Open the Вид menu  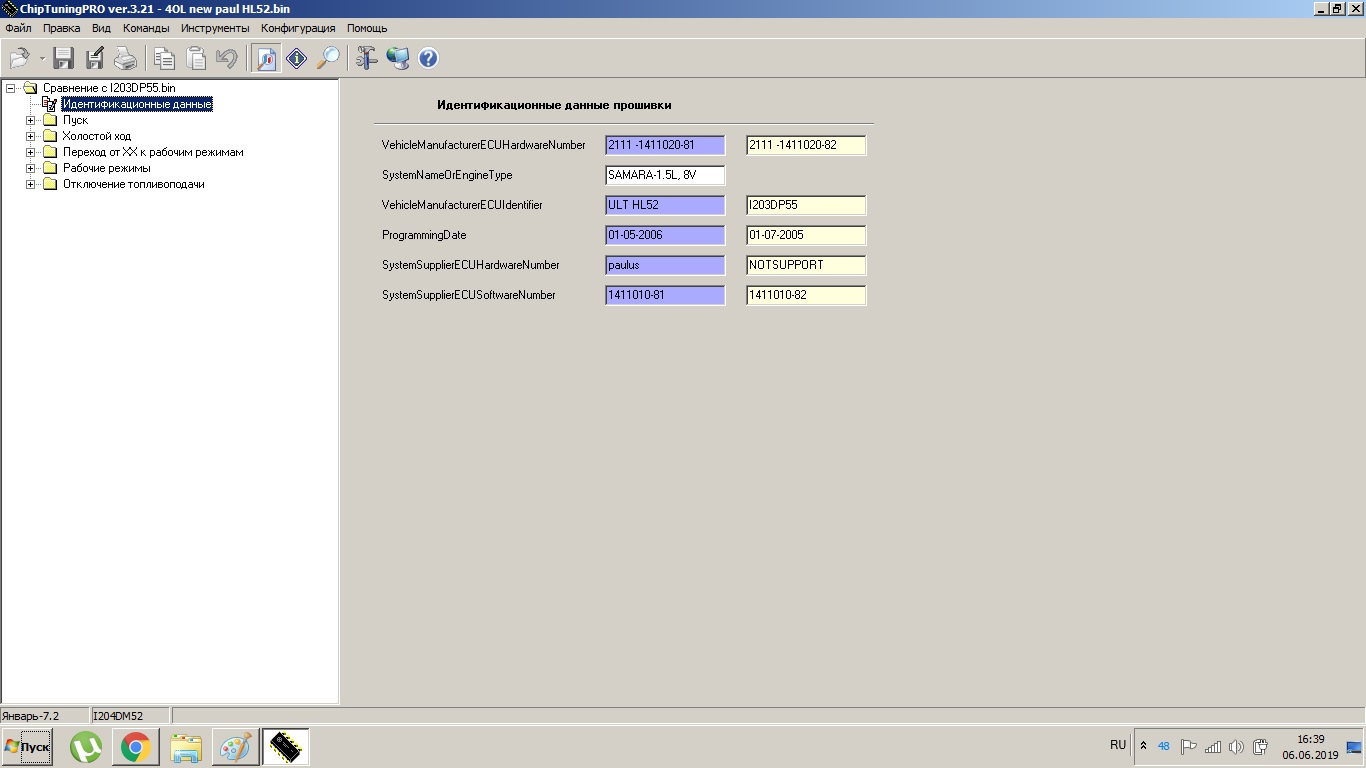[101, 28]
